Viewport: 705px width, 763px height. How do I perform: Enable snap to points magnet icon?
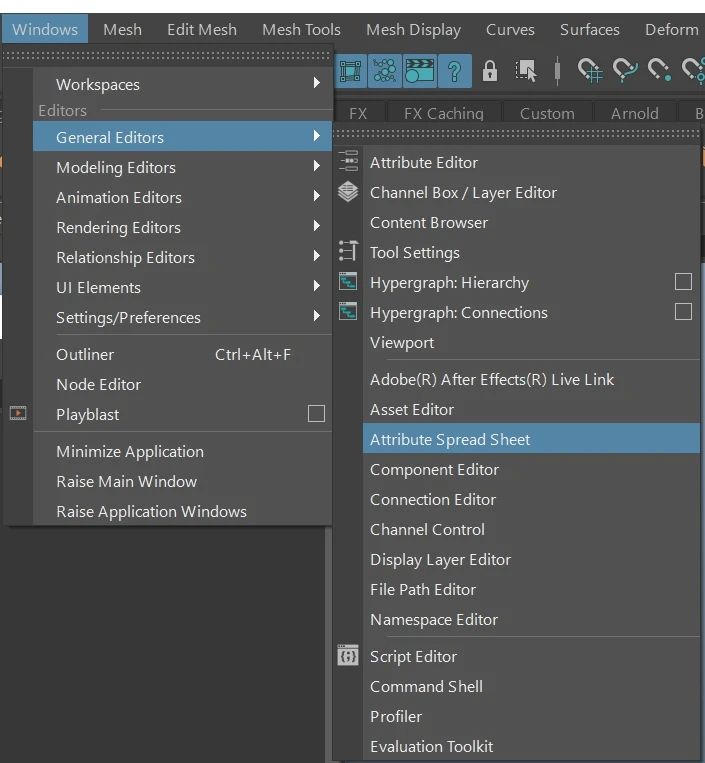tap(659, 71)
